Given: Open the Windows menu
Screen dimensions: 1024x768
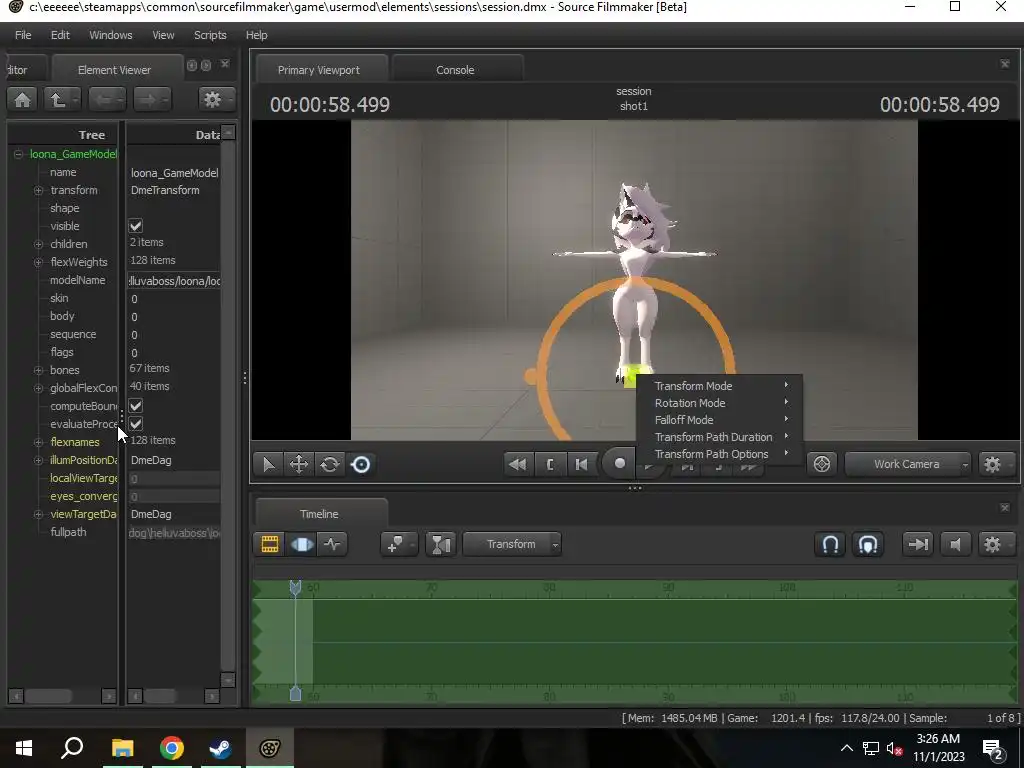Looking at the screenshot, I should [110, 35].
